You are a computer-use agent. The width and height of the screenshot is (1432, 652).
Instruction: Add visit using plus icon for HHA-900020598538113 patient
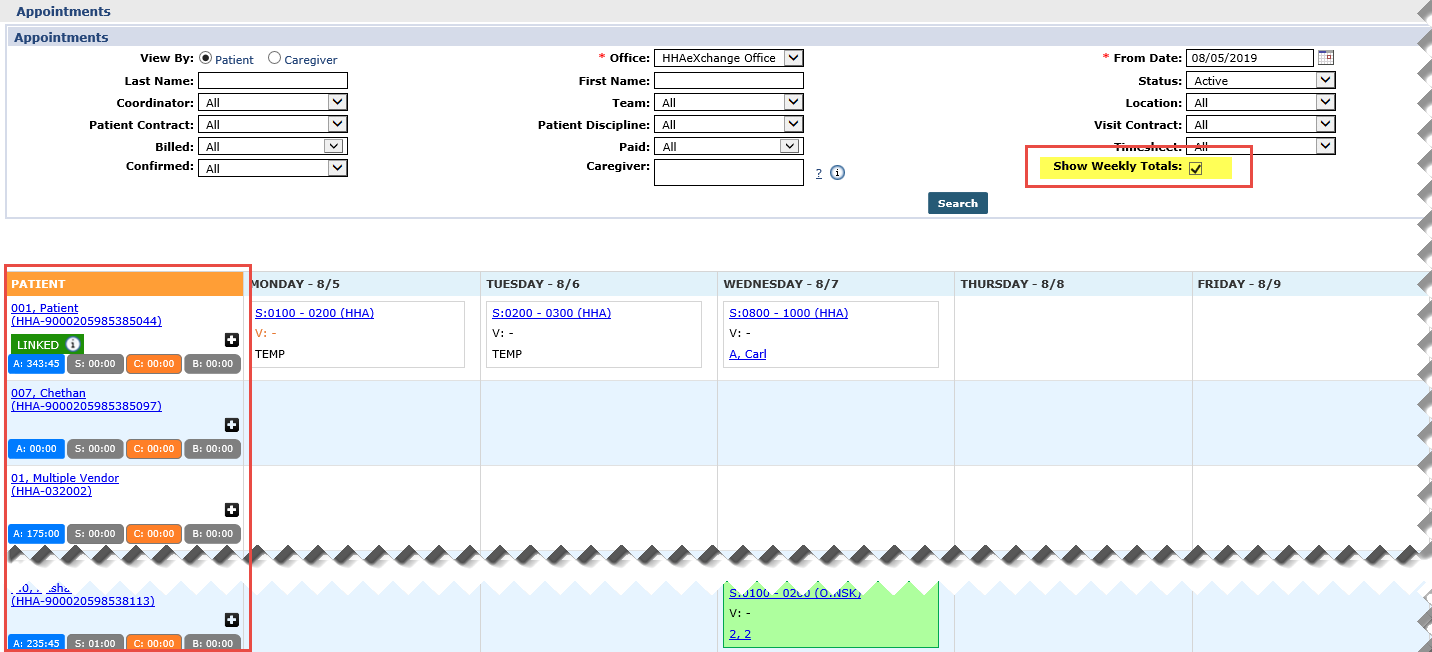point(231,620)
